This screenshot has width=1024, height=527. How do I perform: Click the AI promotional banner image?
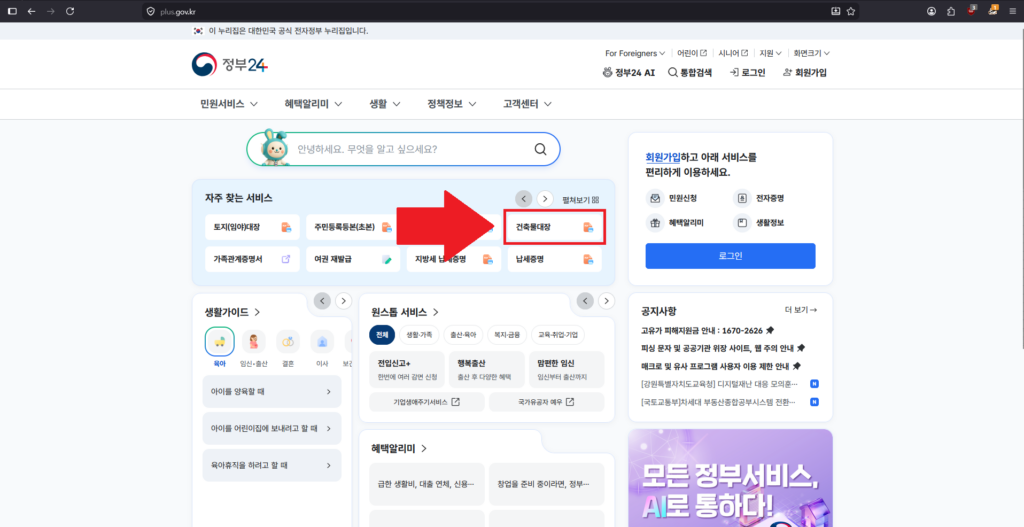pos(730,478)
